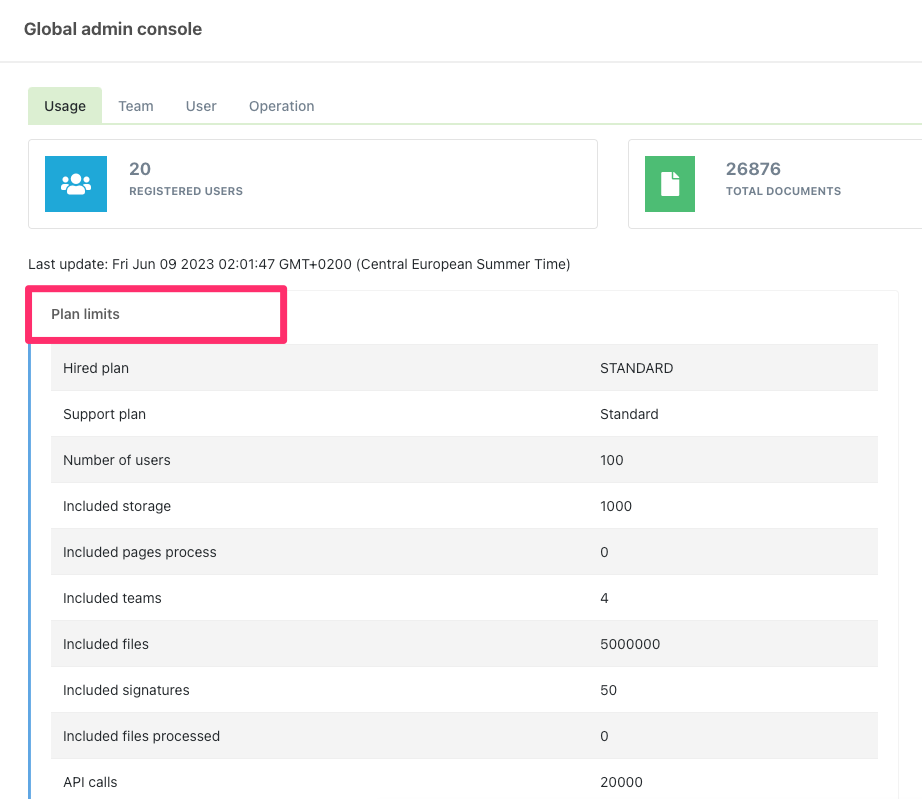The height and width of the screenshot is (799, 922).
Task: Select the User tab
Action: tap(201, 106)
